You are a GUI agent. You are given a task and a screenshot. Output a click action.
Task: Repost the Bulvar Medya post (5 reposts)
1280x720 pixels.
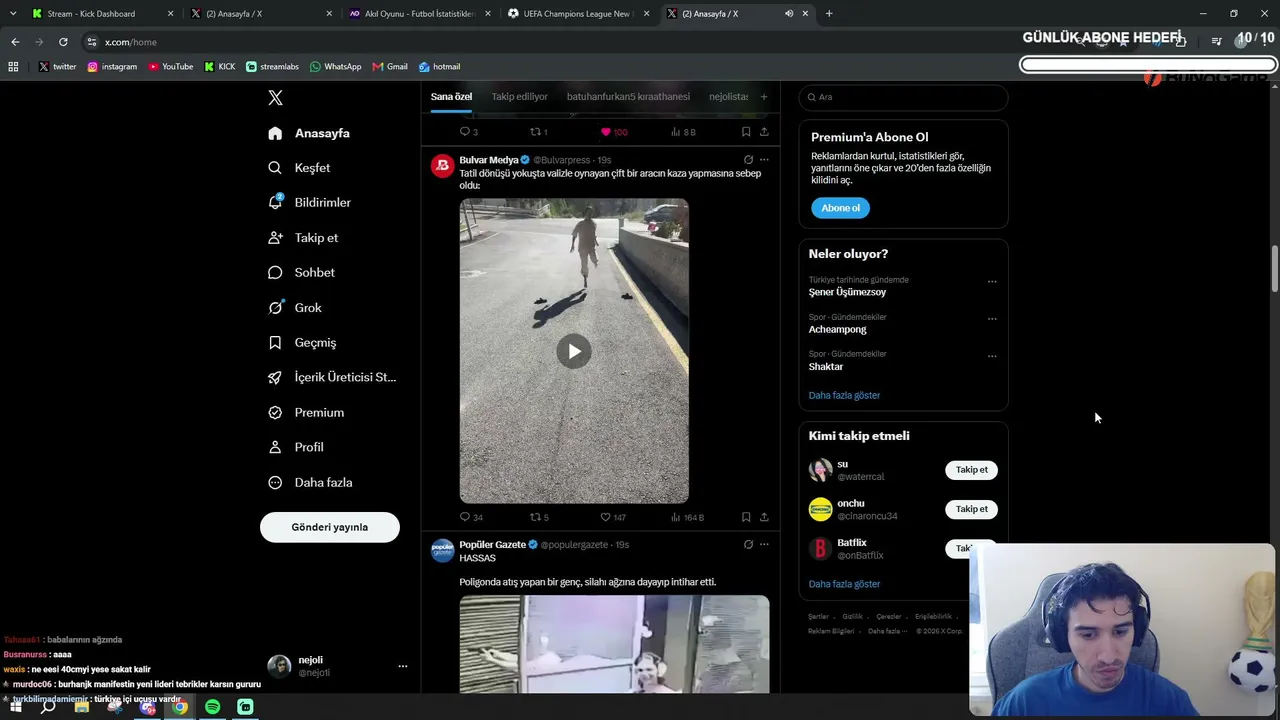(535, 517)
